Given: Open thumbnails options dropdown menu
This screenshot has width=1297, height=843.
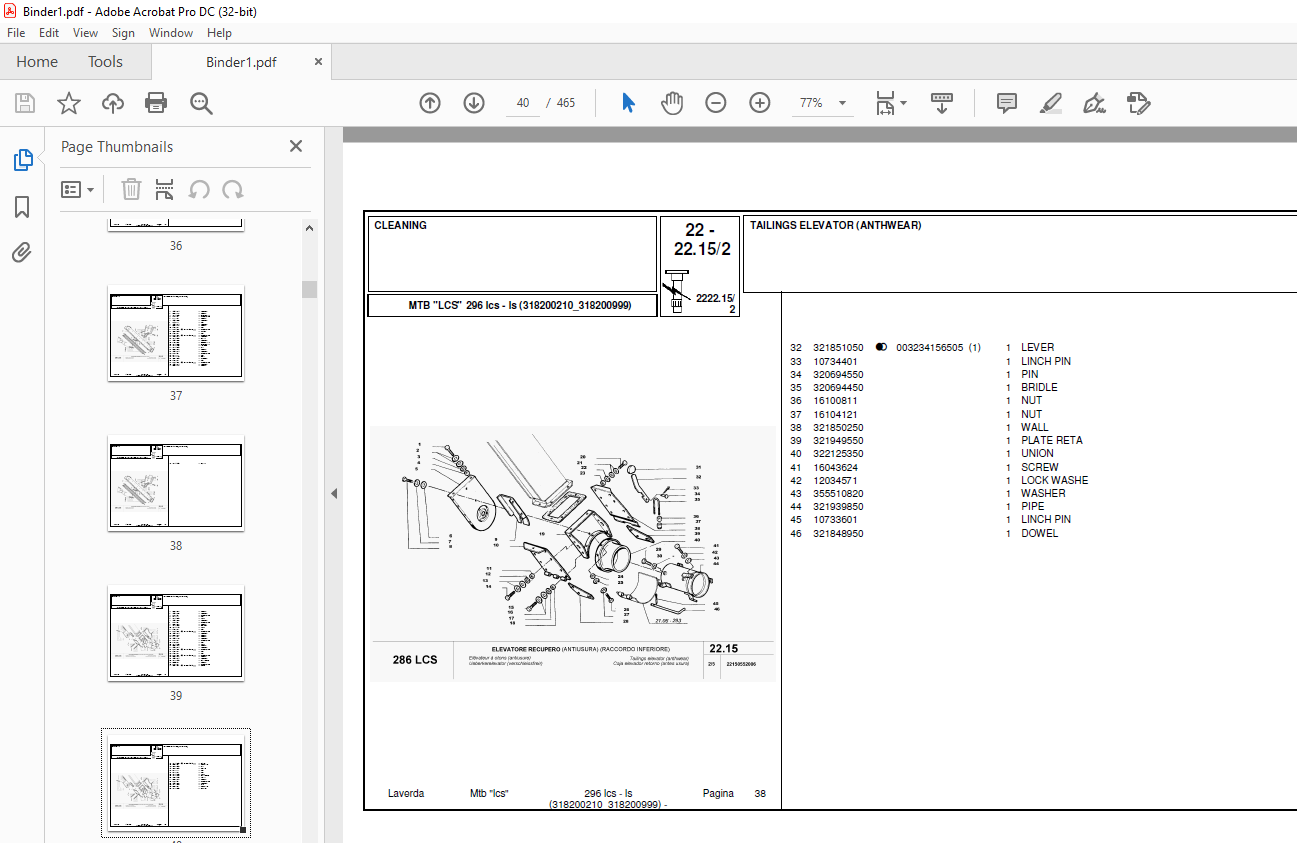Looking at the screenshot, I should (x=78, y=189).
